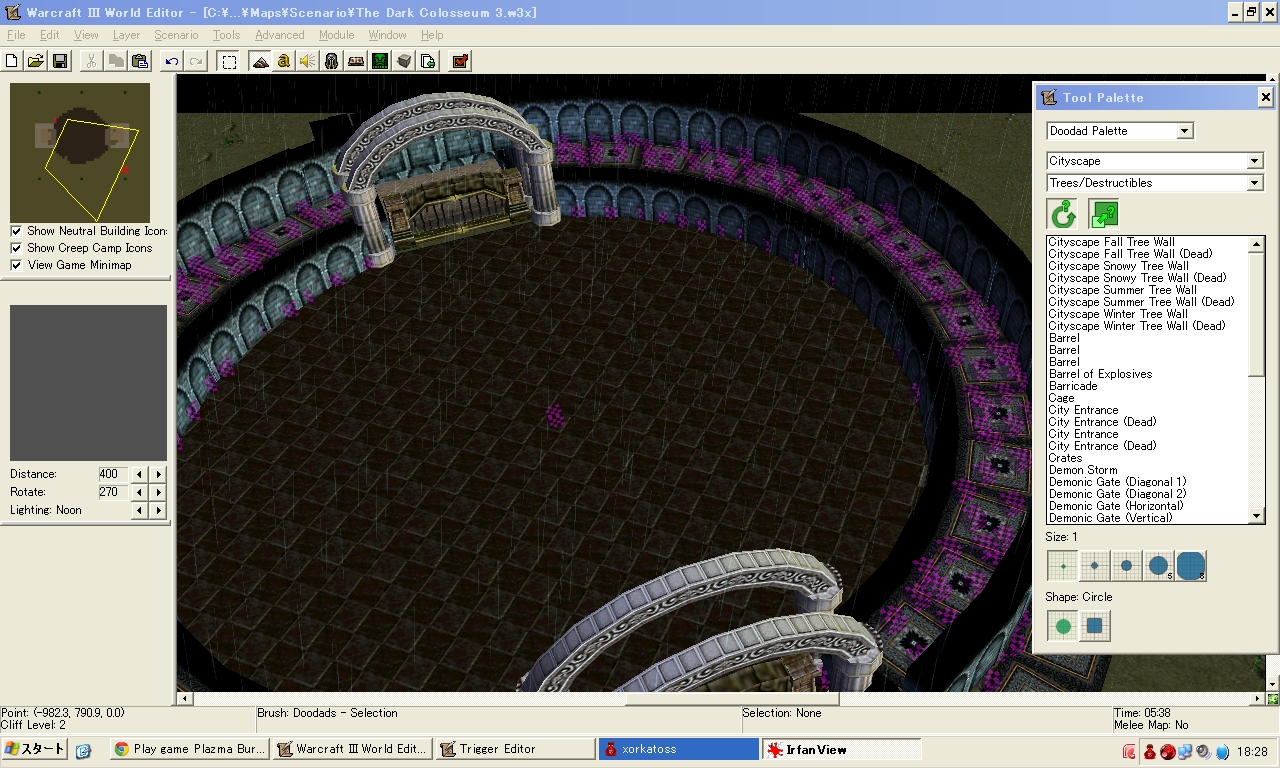Select brush size 5
The width and height of the screenshot is (1280, 768).
[x=1159, y=566]
